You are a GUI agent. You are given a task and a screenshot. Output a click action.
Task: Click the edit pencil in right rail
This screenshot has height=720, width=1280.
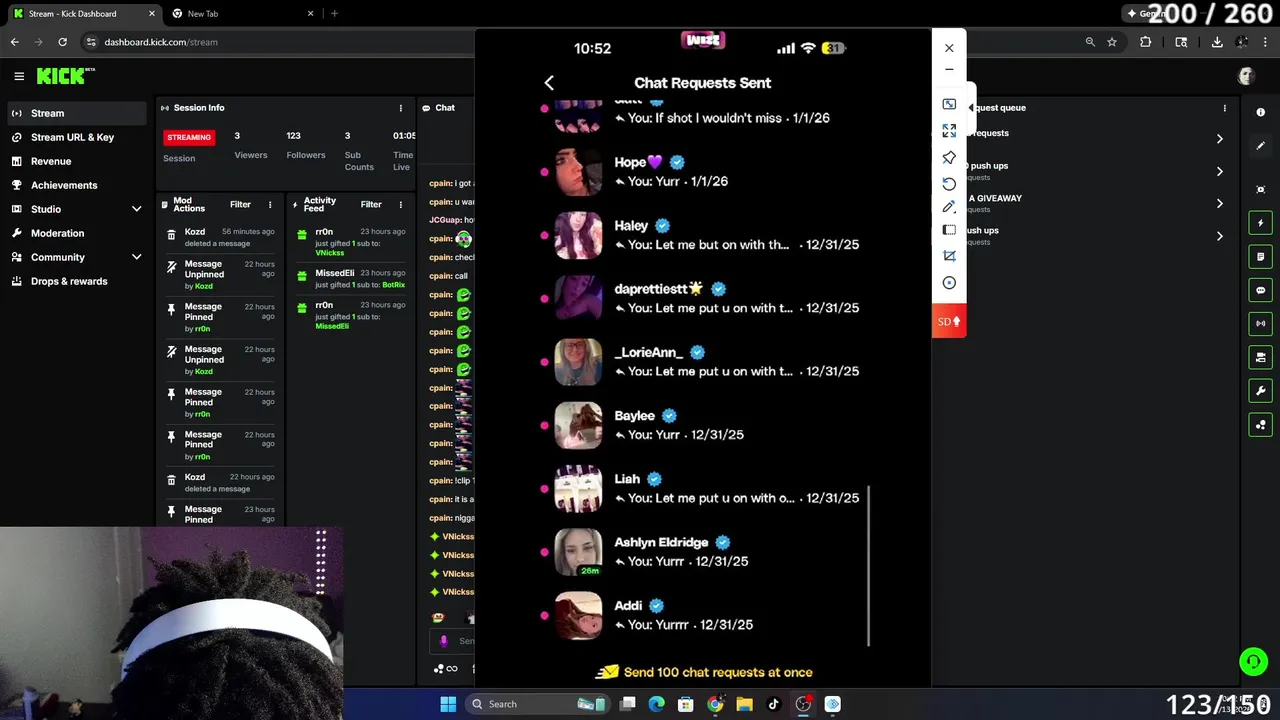click(1260, 146)
